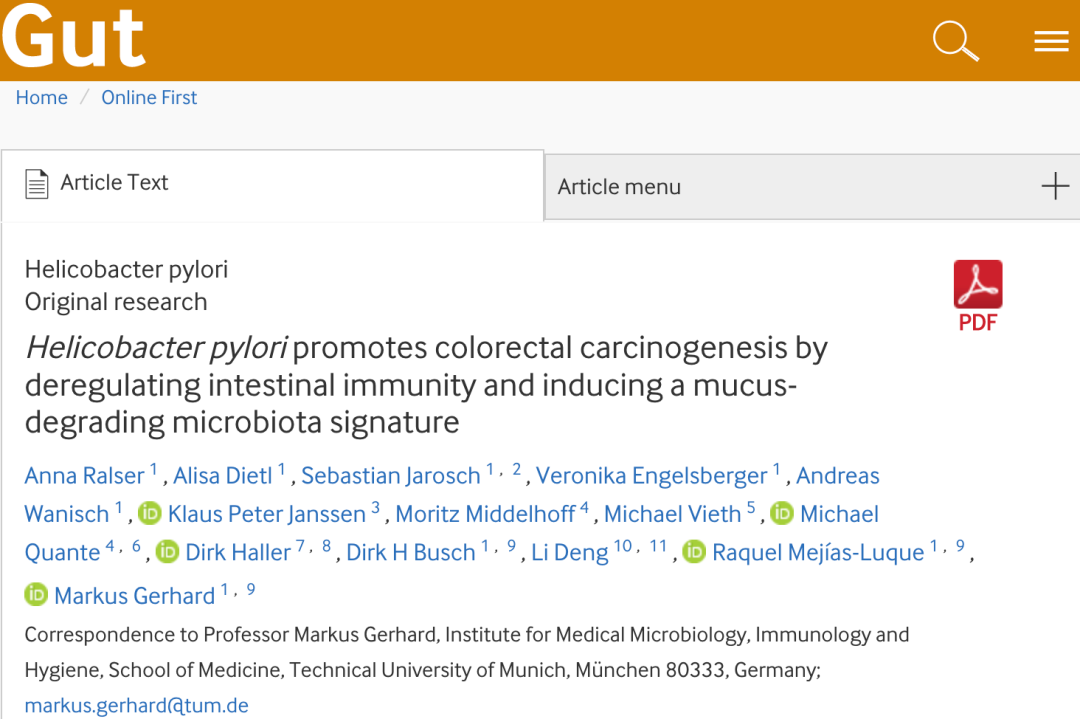The width and height of the screenshot is (1080, 719).
Task: Expand the Article menu plus sign
Action: tap(1055, 186)
